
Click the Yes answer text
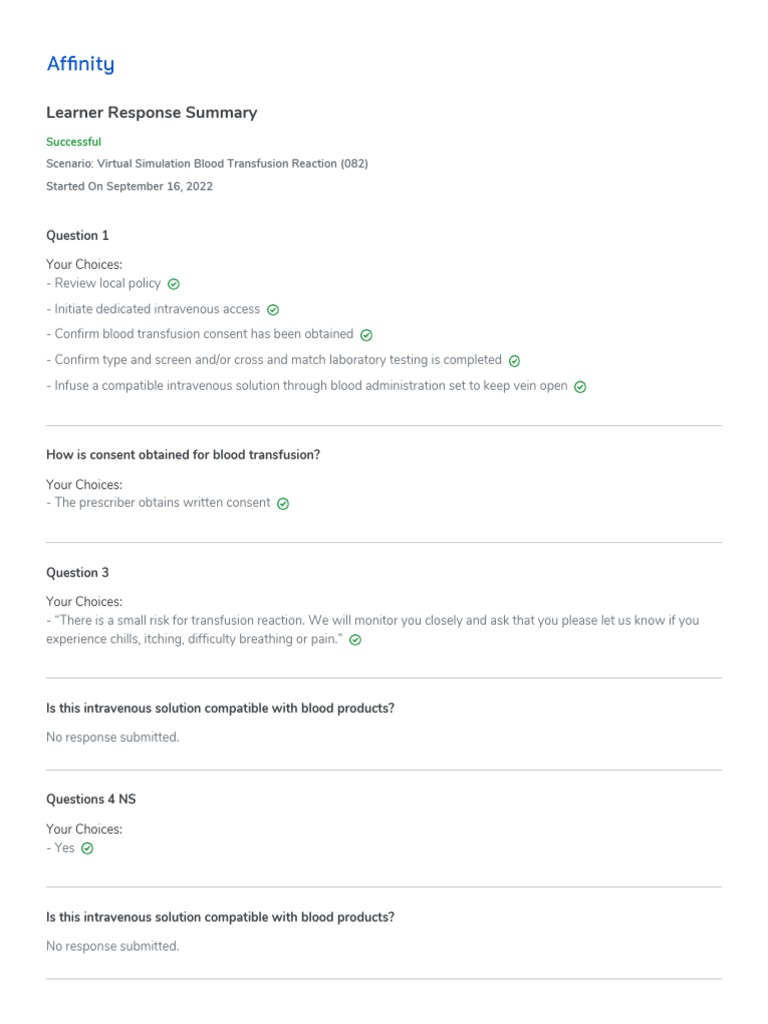pos(64,848)
